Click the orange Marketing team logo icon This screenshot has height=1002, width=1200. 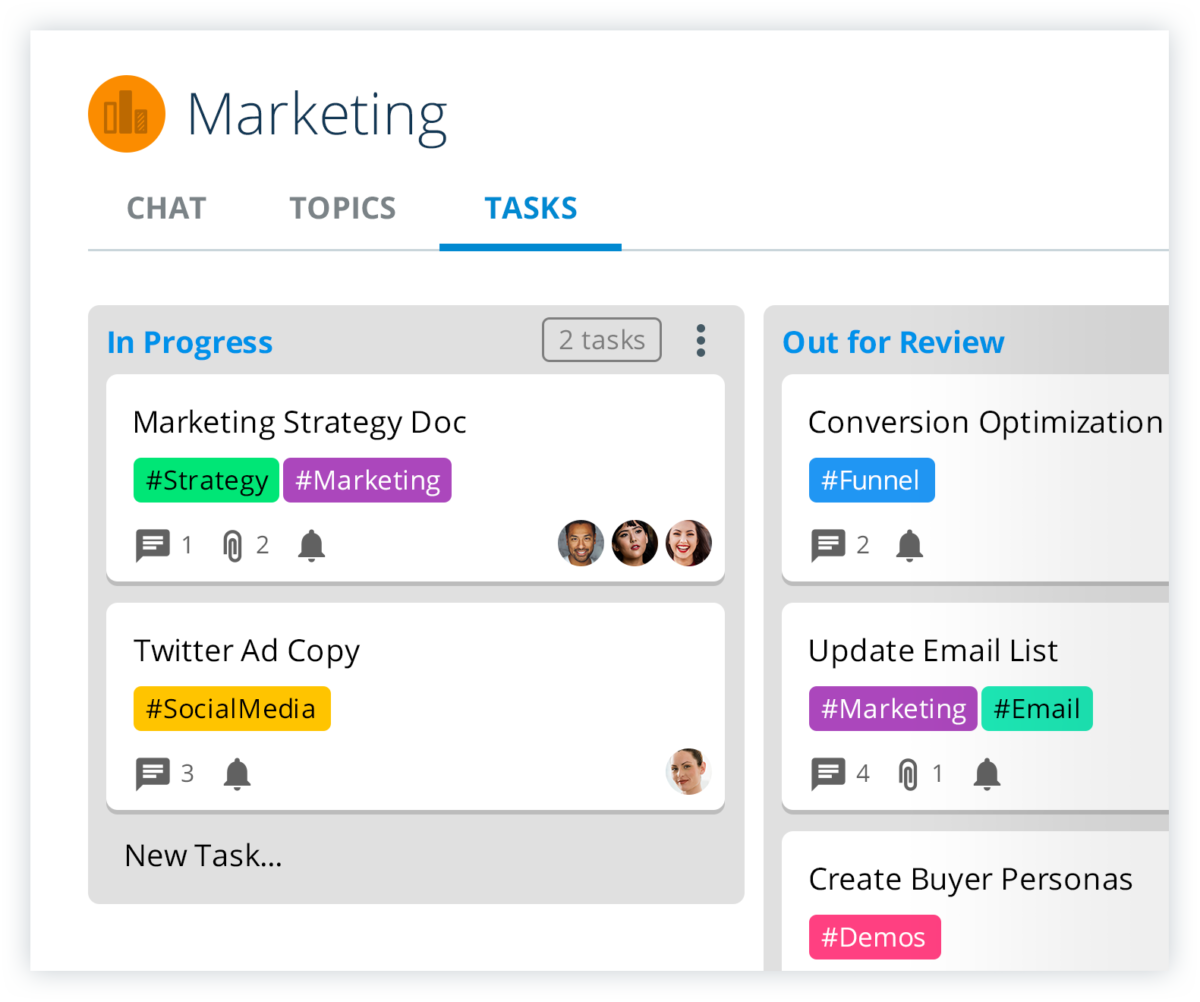tap(126, 114)
